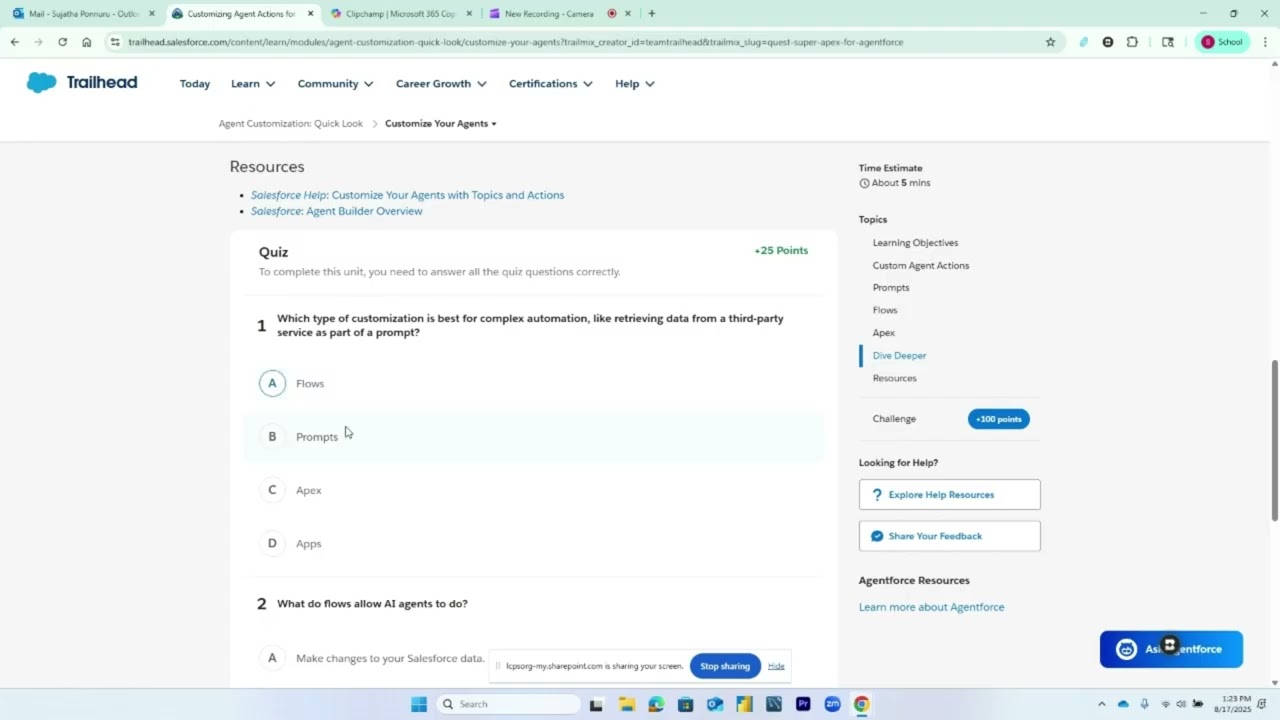Select answer D Apps for question 1
The width and height of the screenshot is (1280, 720).
pyautogui.click(x=533, y=543)
